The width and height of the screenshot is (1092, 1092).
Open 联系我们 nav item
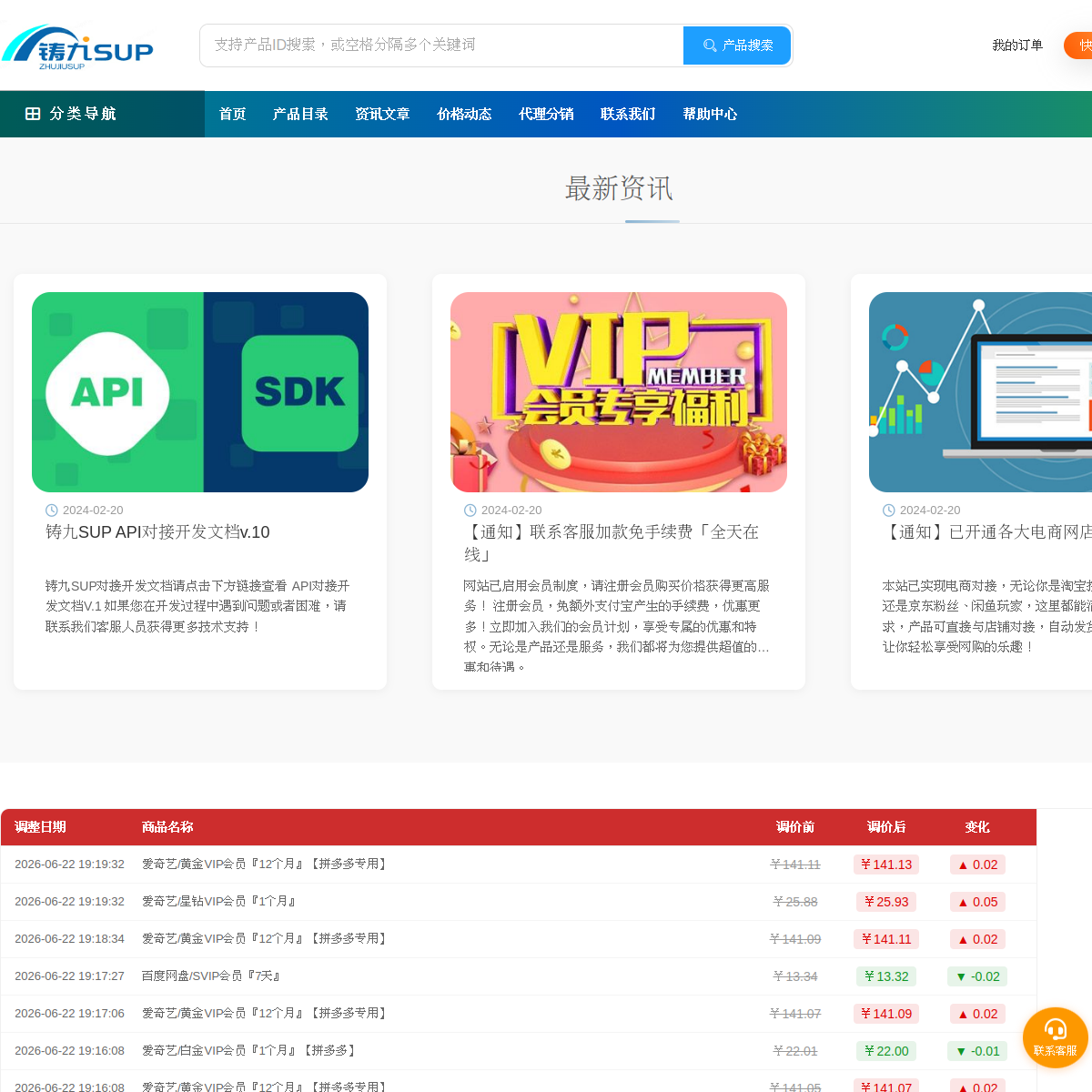[x=628, y=114]
